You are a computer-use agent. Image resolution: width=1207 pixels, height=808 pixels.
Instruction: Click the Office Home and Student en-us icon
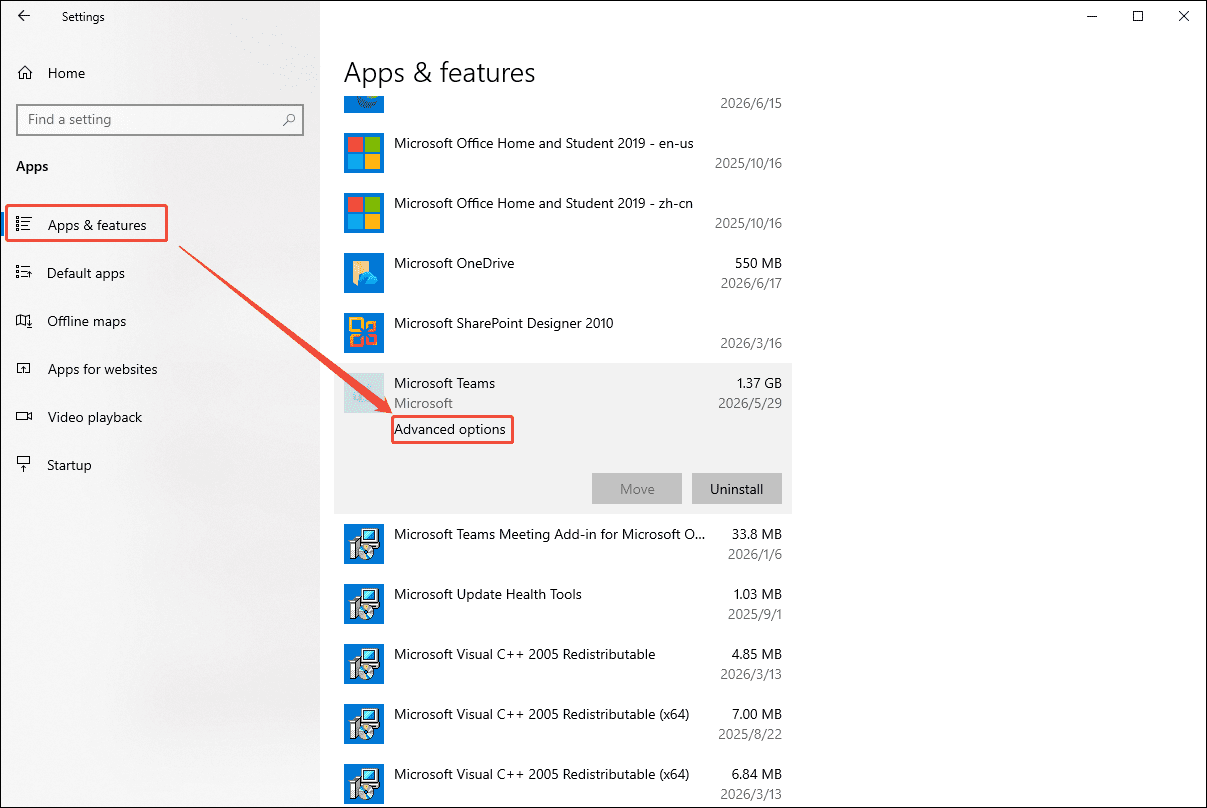pos(364,153)
